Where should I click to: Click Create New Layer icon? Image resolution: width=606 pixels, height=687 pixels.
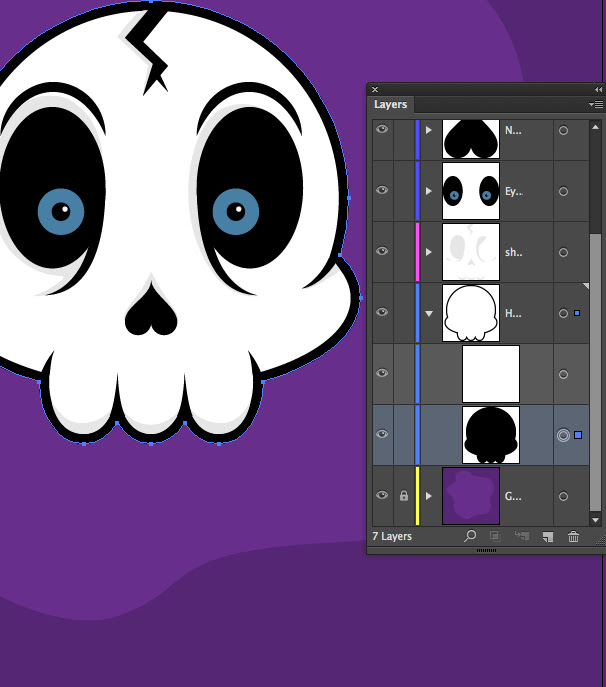[x=548, y=536]
